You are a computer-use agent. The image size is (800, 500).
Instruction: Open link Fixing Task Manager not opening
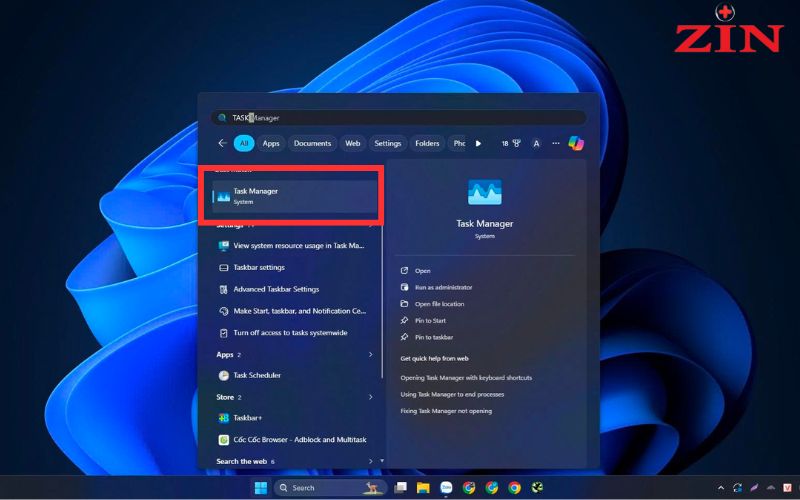[446, 411]
